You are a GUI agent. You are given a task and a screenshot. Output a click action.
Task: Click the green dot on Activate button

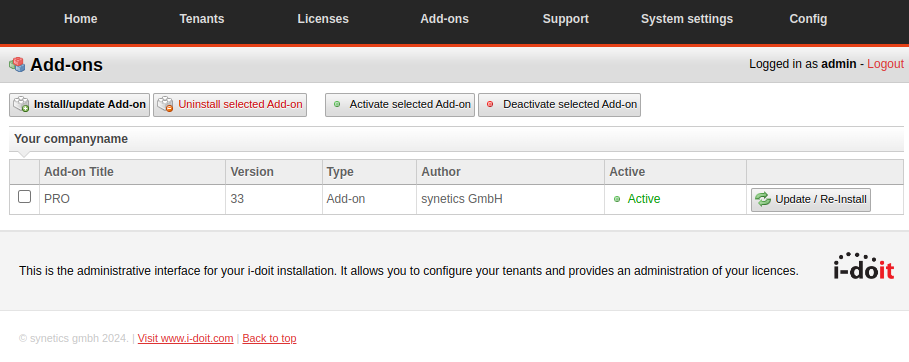point(337,104)
